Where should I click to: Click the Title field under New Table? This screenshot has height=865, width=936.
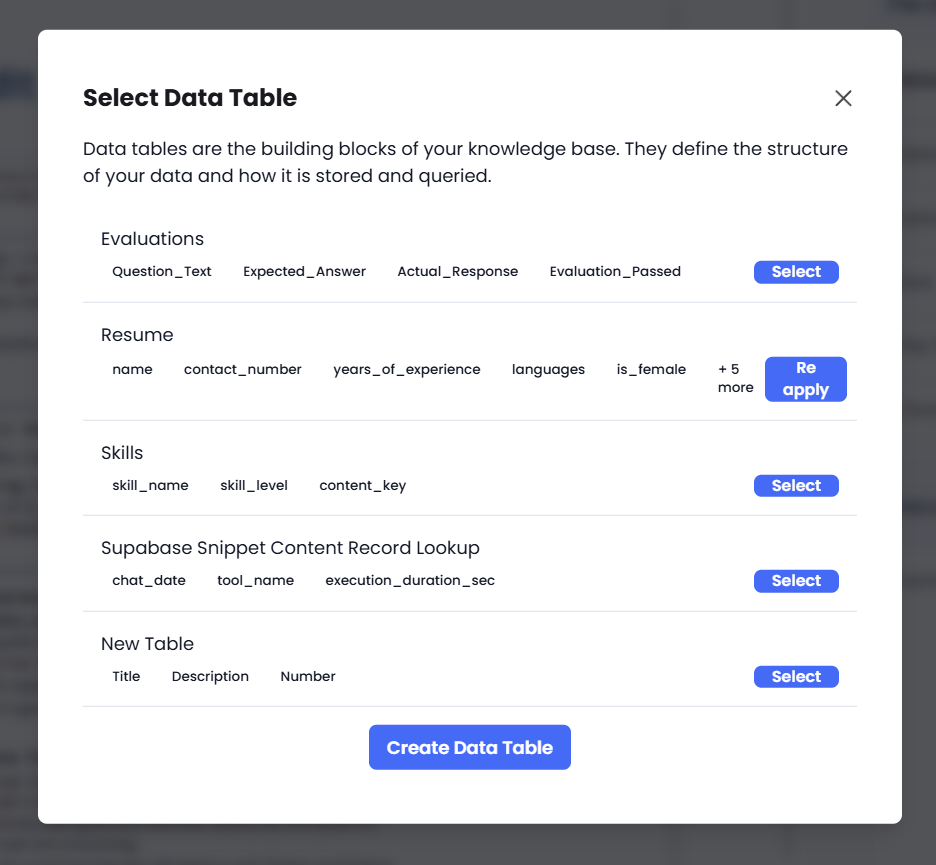(x=126, y=676)
